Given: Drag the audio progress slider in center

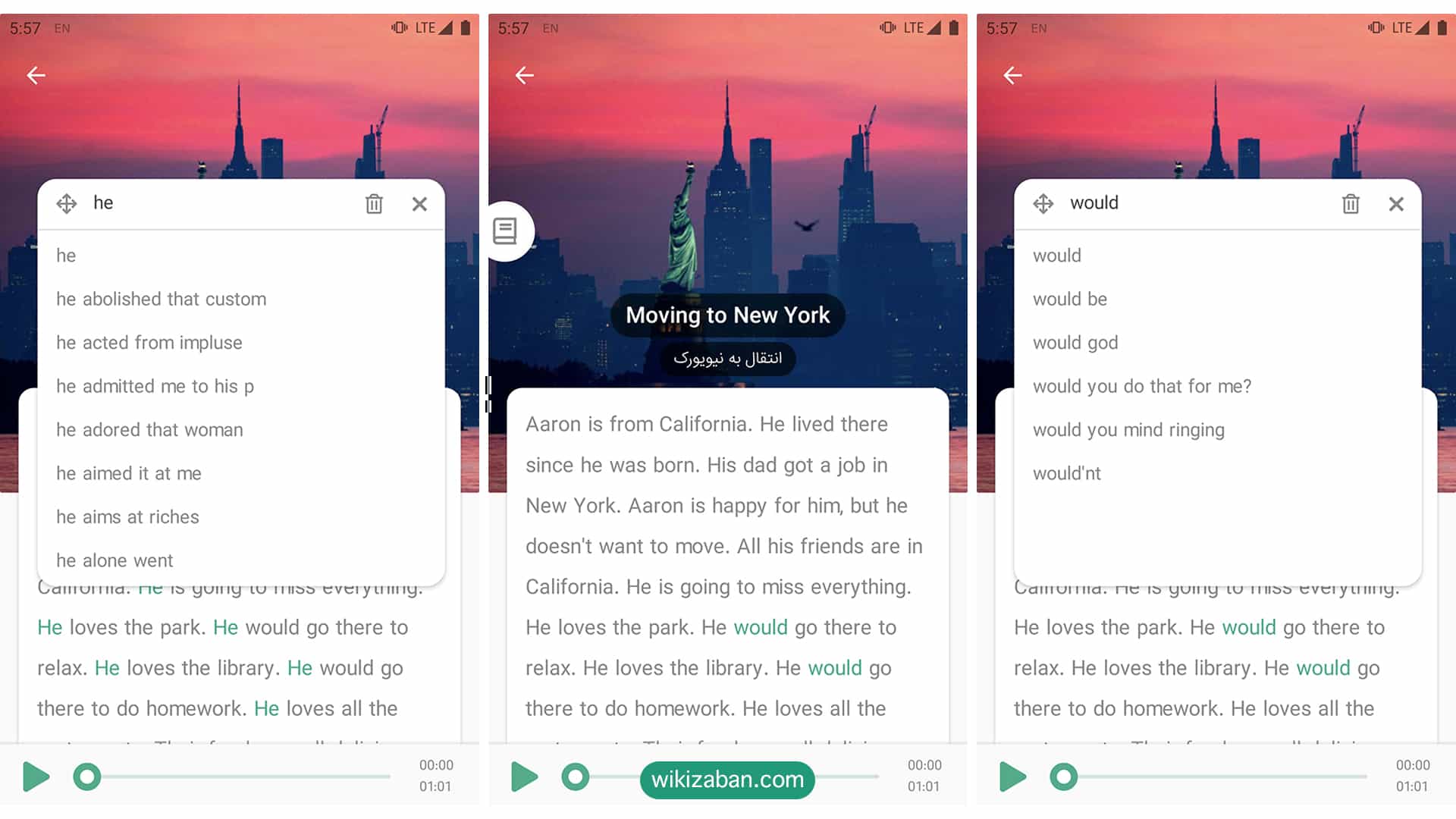Looking at the screenshot, I should pos(578,779).
